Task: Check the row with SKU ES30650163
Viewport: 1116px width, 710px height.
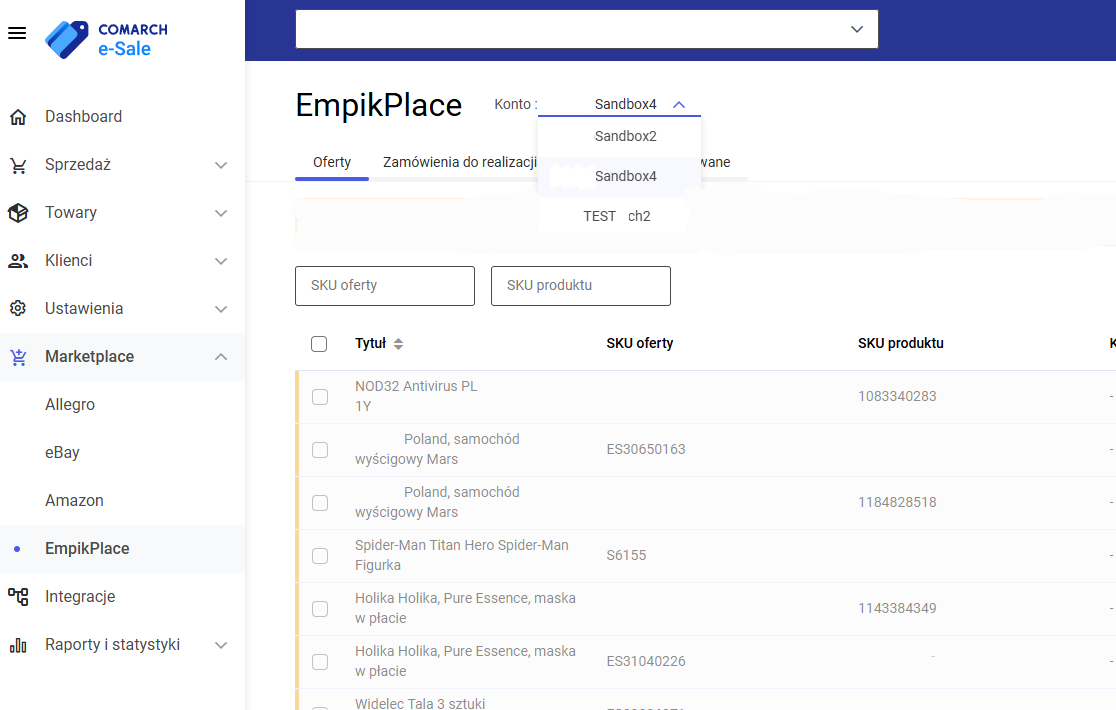Action: point(320,450)
